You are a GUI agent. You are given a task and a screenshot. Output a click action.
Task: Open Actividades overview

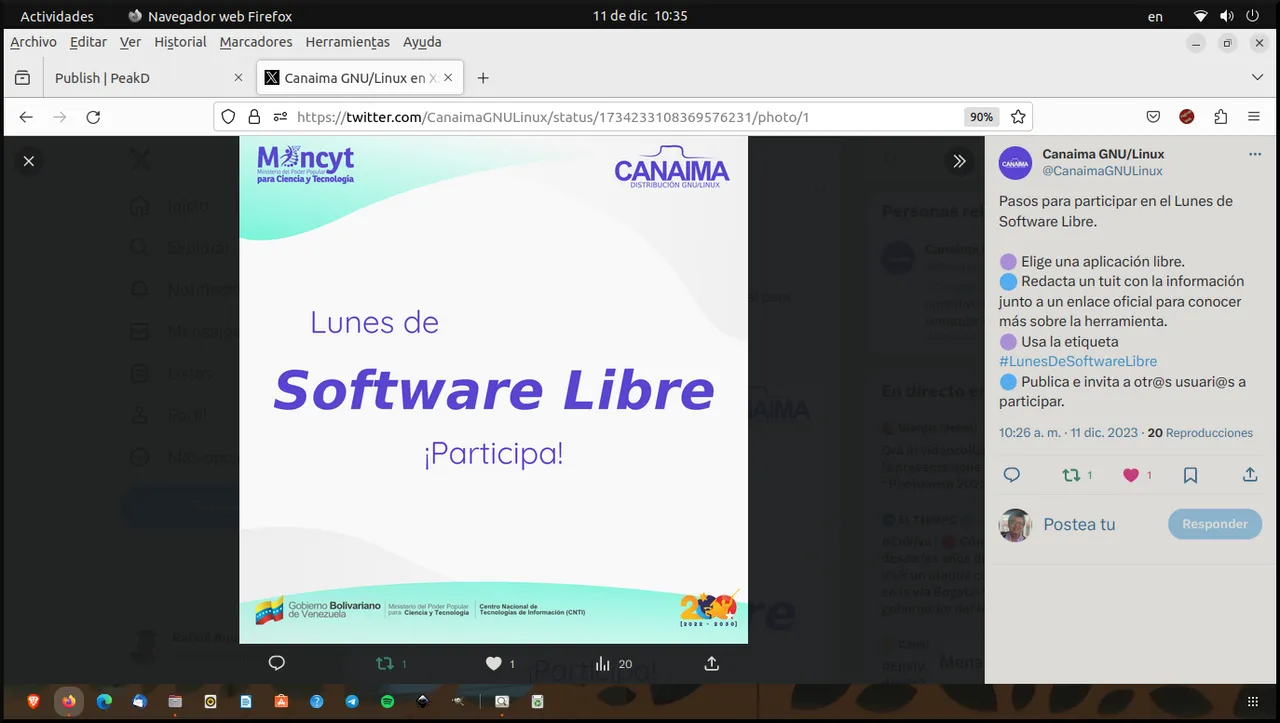57,16
